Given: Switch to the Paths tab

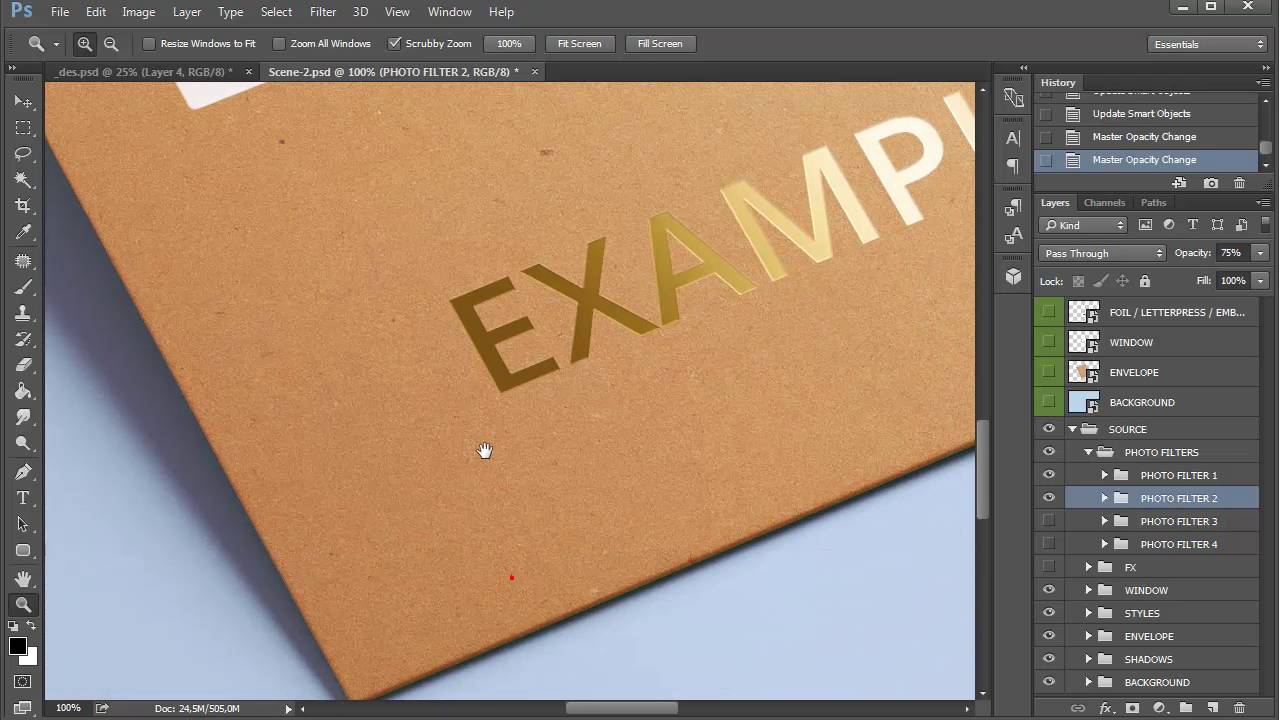Looking at the screenshot, I should [1153, 203].
